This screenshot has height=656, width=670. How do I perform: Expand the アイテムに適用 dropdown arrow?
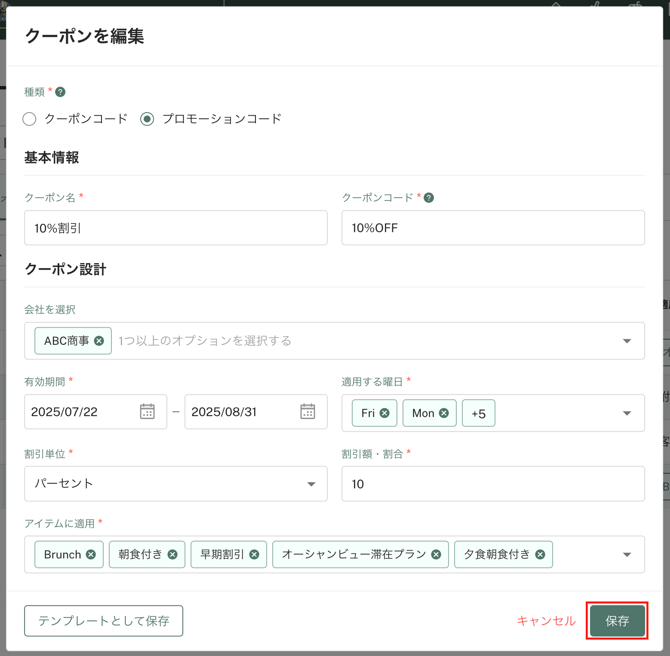click(x=627, y=555)
